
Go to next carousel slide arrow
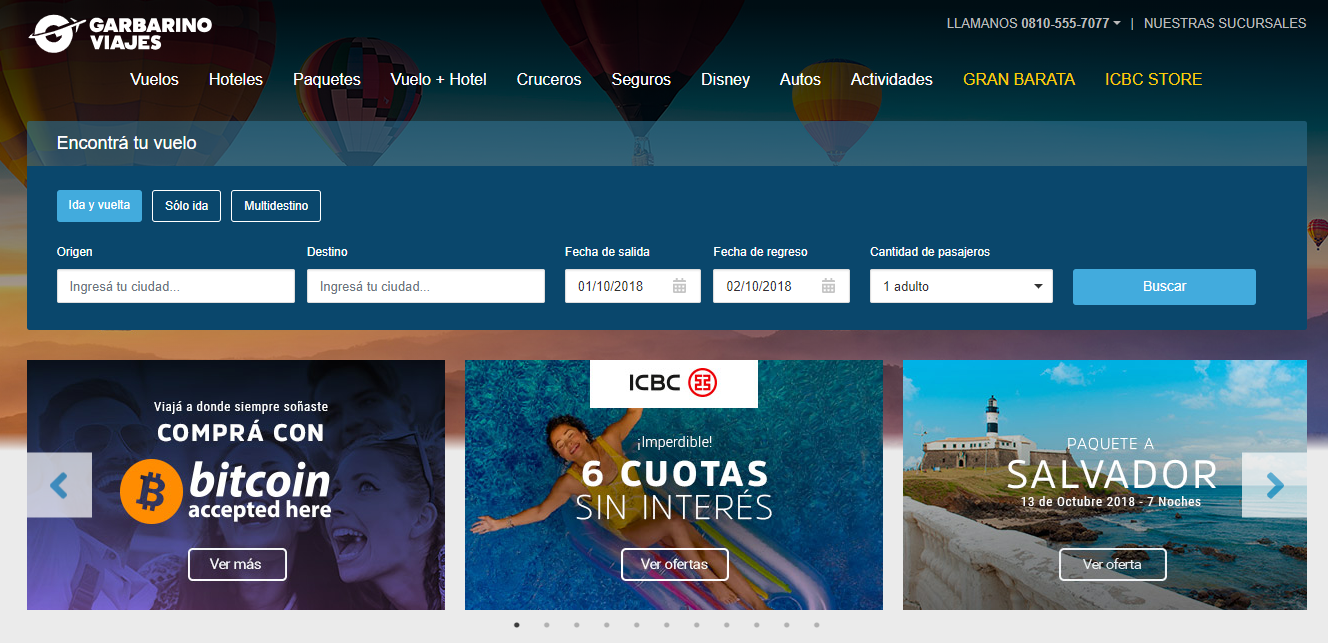(1274, 485)
